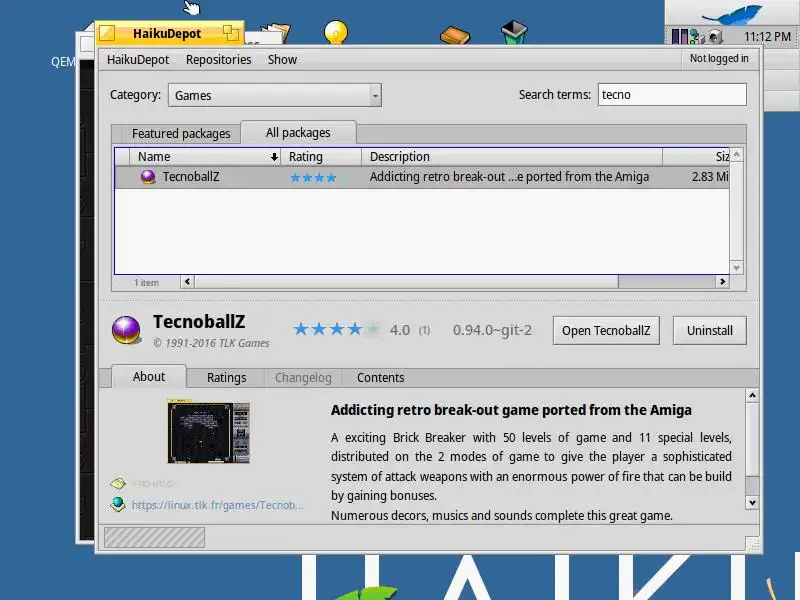Click the desktop trash can icon
Screen dimensions: 800x600
pyautogui.click(x=514, y=32)
